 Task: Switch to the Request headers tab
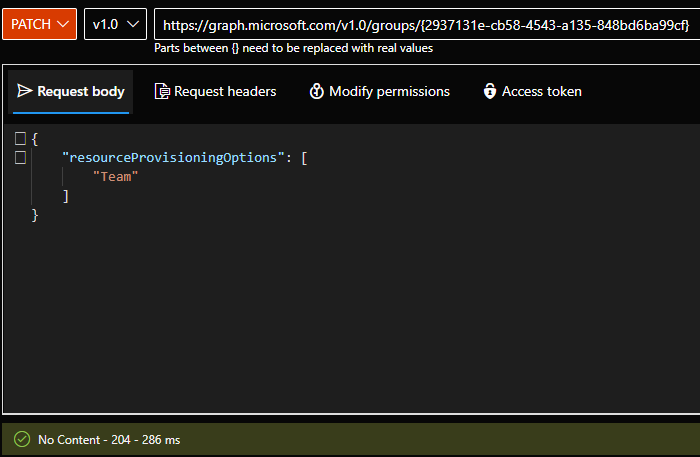(x=215, y=91)
